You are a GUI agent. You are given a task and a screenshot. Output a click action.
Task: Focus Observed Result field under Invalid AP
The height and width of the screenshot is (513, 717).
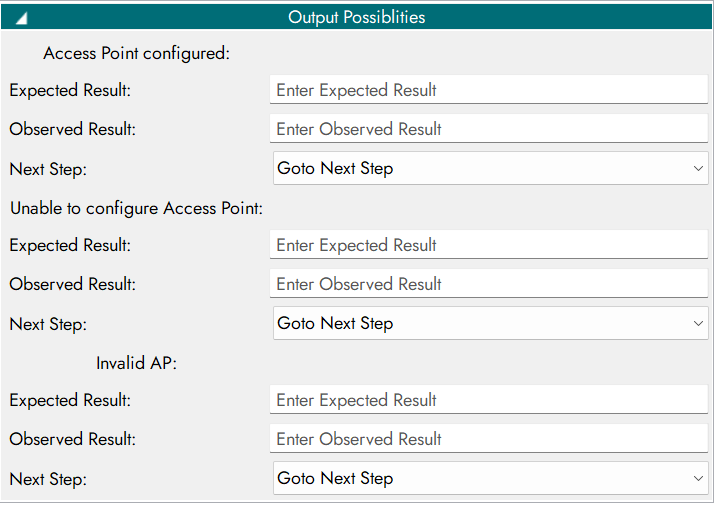[x=489, y=439]
